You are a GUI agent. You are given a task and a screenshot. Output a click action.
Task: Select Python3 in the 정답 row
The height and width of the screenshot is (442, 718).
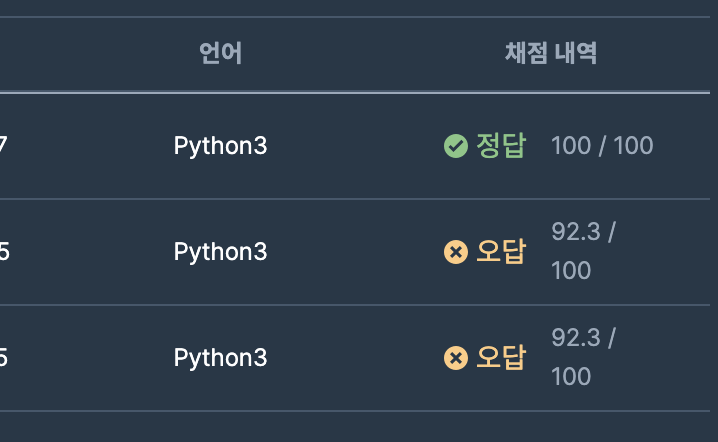pos(220,147)
